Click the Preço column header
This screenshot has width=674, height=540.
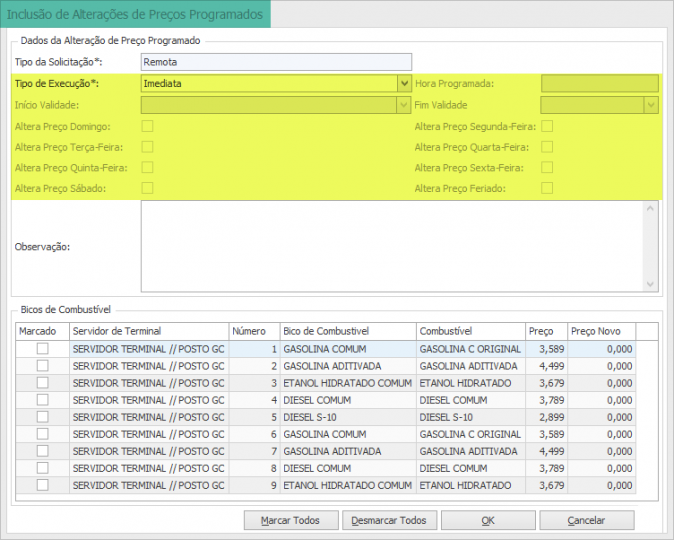pyautogui.click(x=546, y=331)
